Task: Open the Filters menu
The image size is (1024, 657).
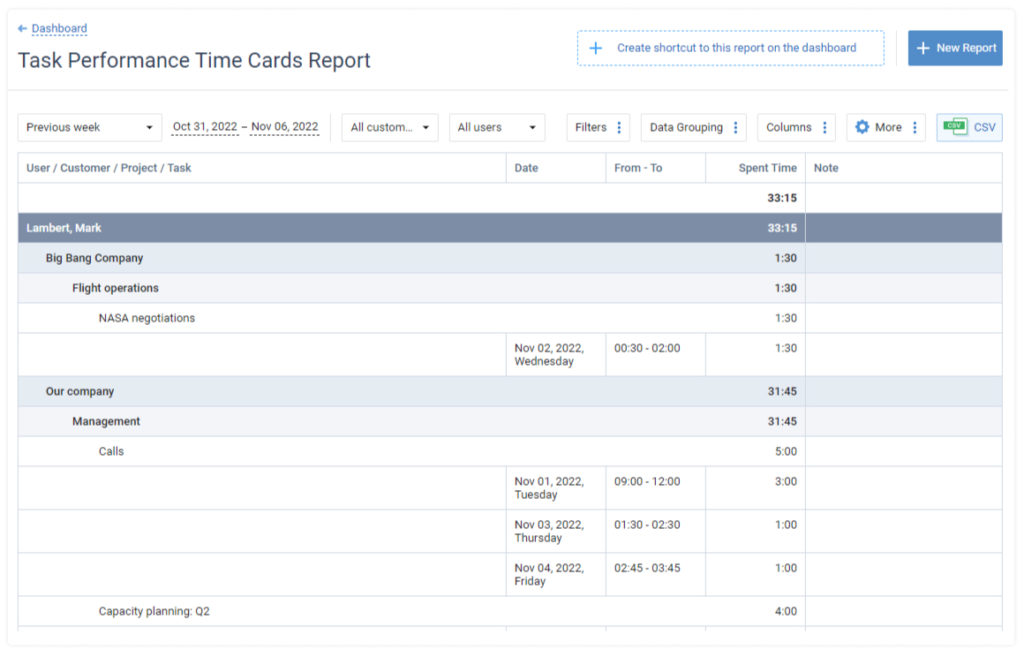Action: (590, 127)
